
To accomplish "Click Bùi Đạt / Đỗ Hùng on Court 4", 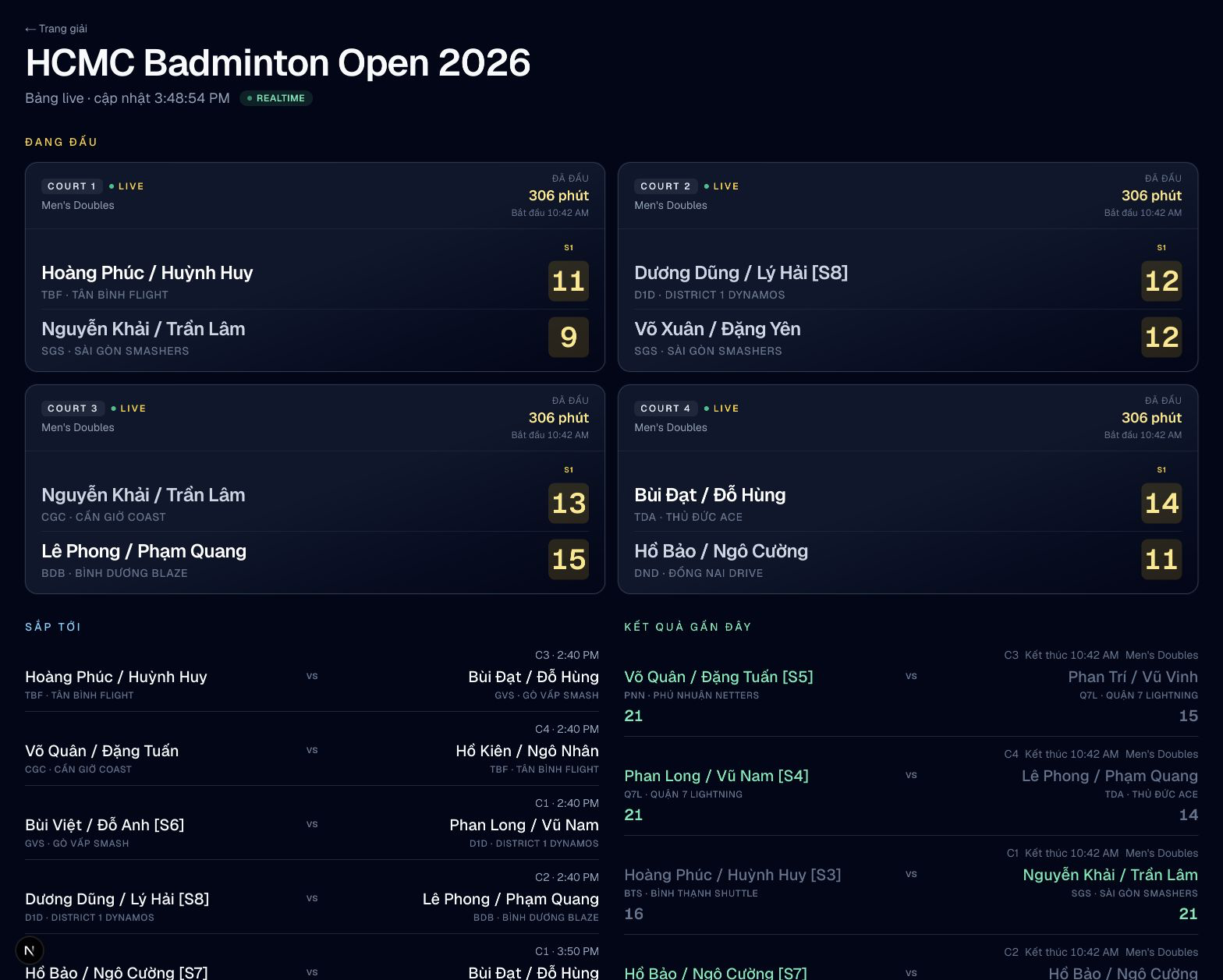I will (710, 495).
